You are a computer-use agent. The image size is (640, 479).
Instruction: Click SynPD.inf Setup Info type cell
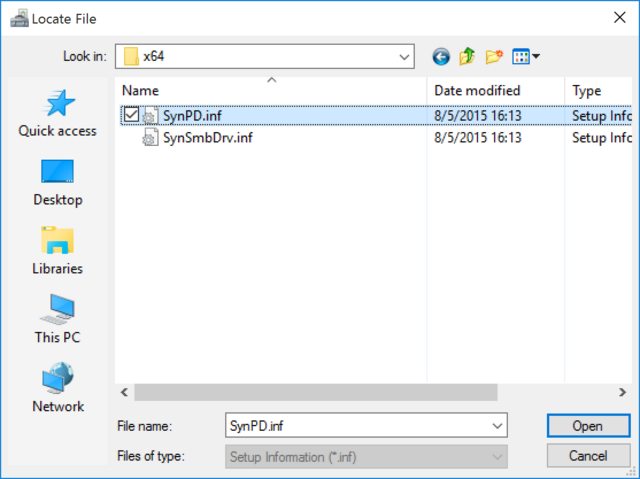pos(602,115)
